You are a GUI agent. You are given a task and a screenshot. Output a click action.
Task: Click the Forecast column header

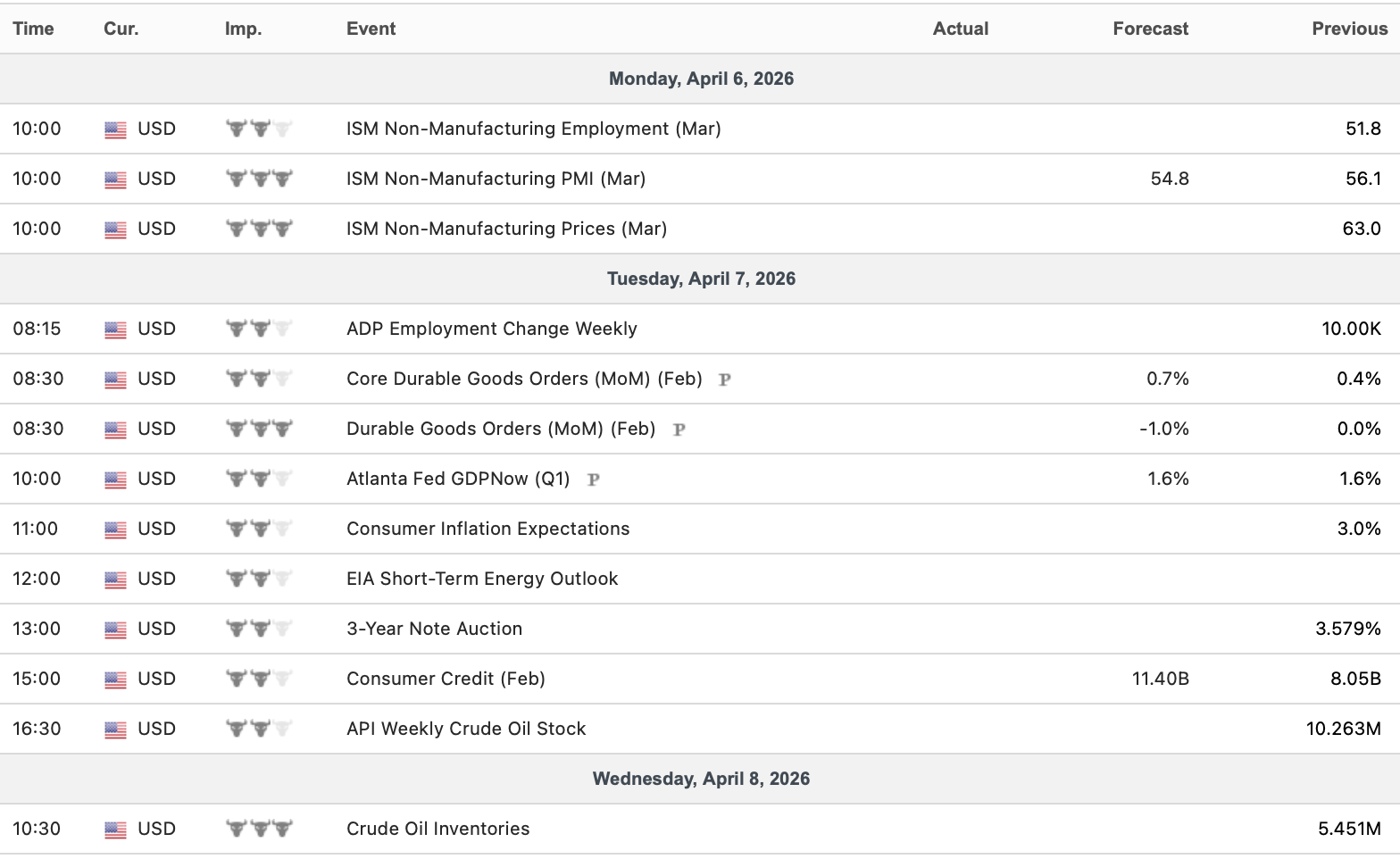pyautogui.click(x=1150, y=29)
